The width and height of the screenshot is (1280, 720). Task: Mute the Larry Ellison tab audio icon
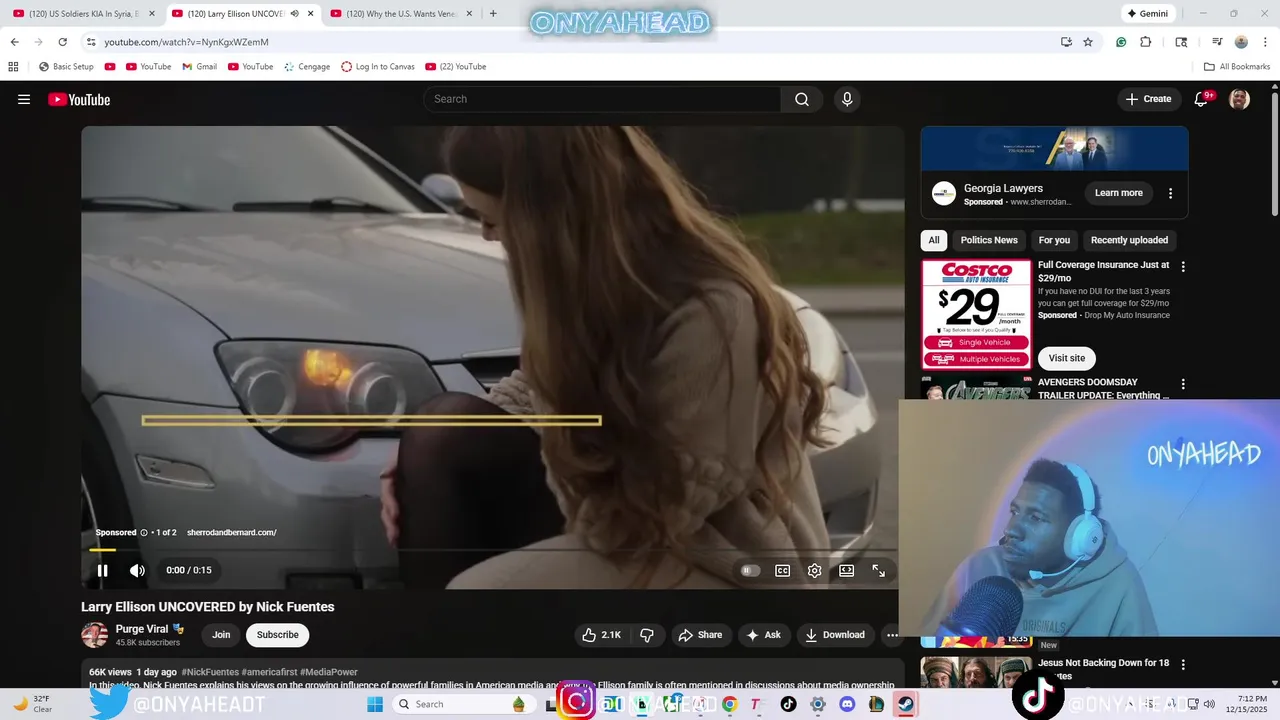click(x=294, y=14)
